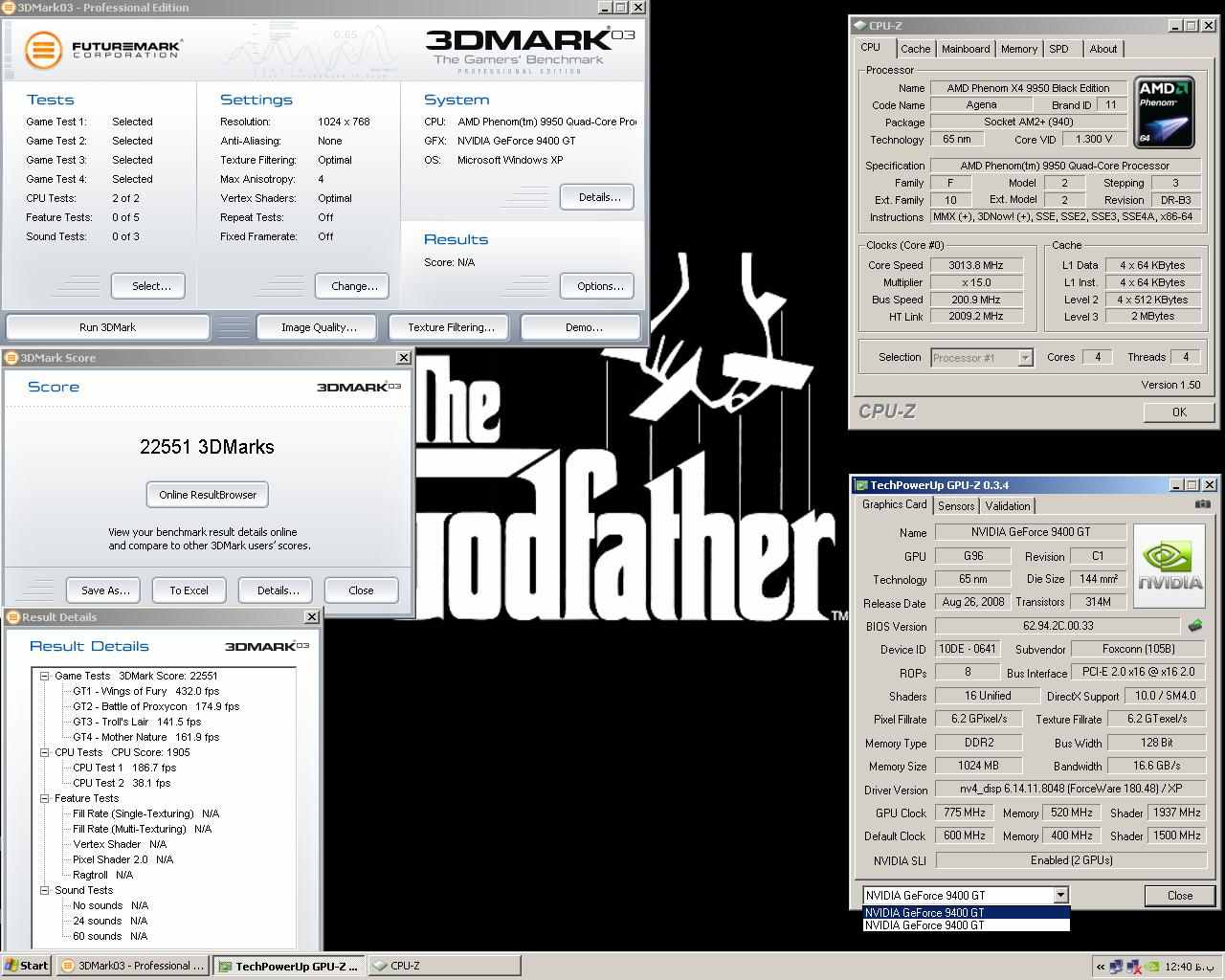Image resolution: width=1225 pixels, height=980 pixels.
Task: Switch to the Validation tab in GPU-Z
Action: click(x=1008, y=506)
